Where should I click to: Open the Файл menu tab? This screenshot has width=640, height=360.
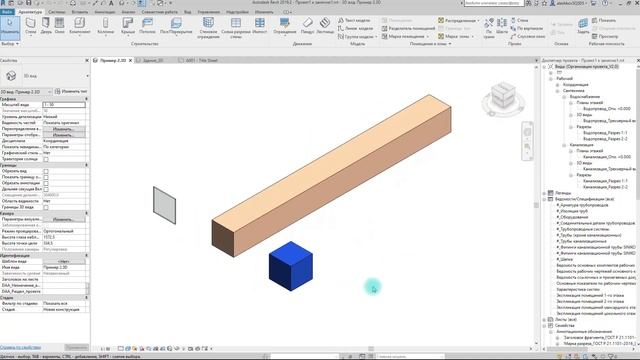pyautogui.click(x=7, y=12)
